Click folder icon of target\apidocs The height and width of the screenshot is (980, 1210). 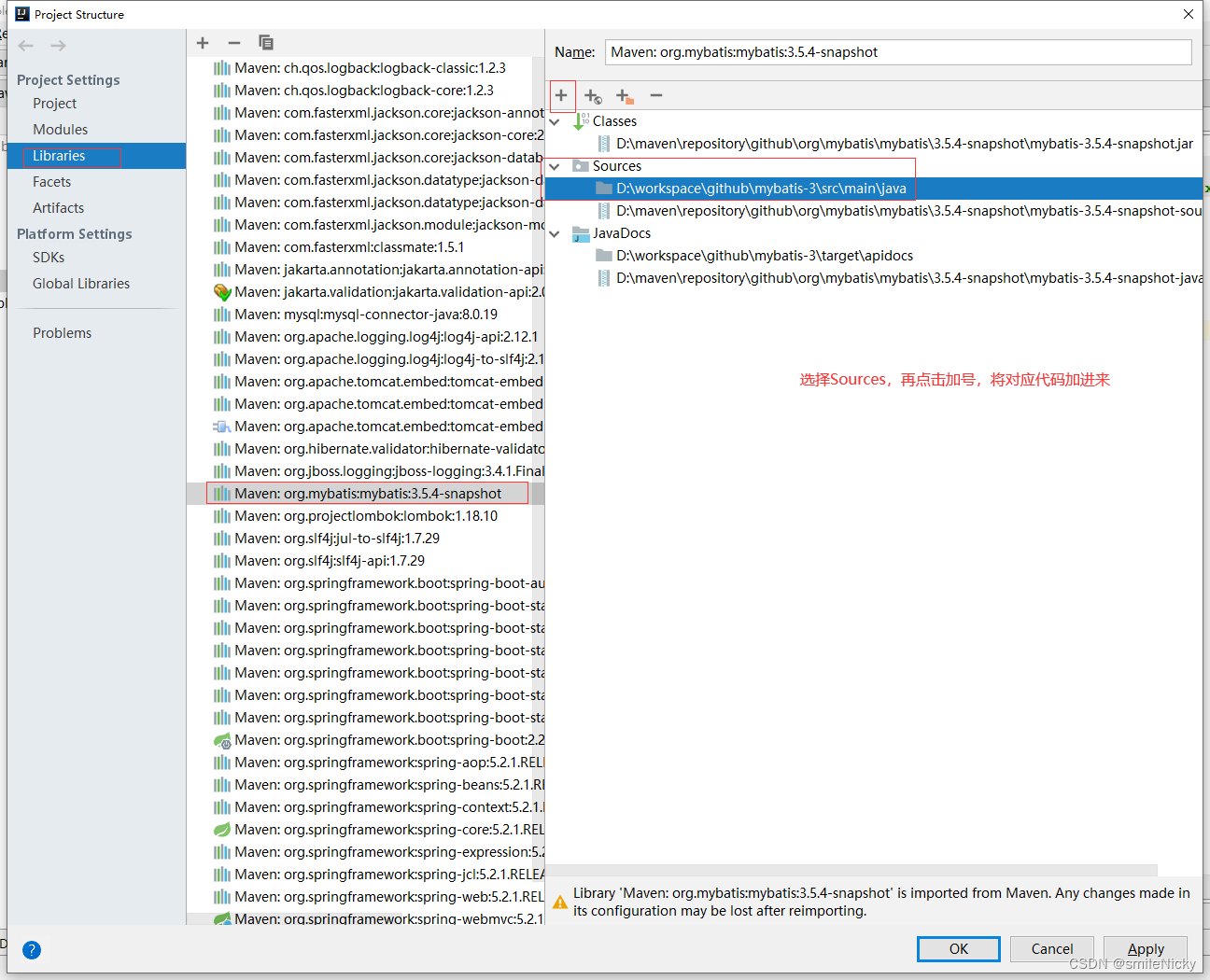[604, 256]
